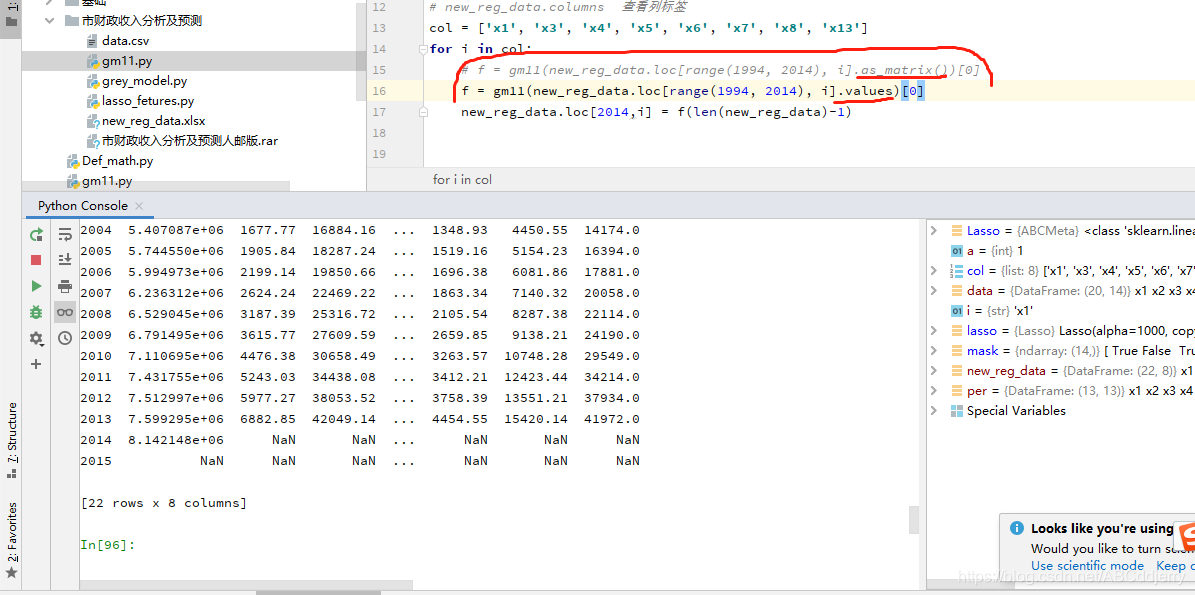
Task: Open gm11.py listed after Def_math.py
Action: (x=107, y=181)
